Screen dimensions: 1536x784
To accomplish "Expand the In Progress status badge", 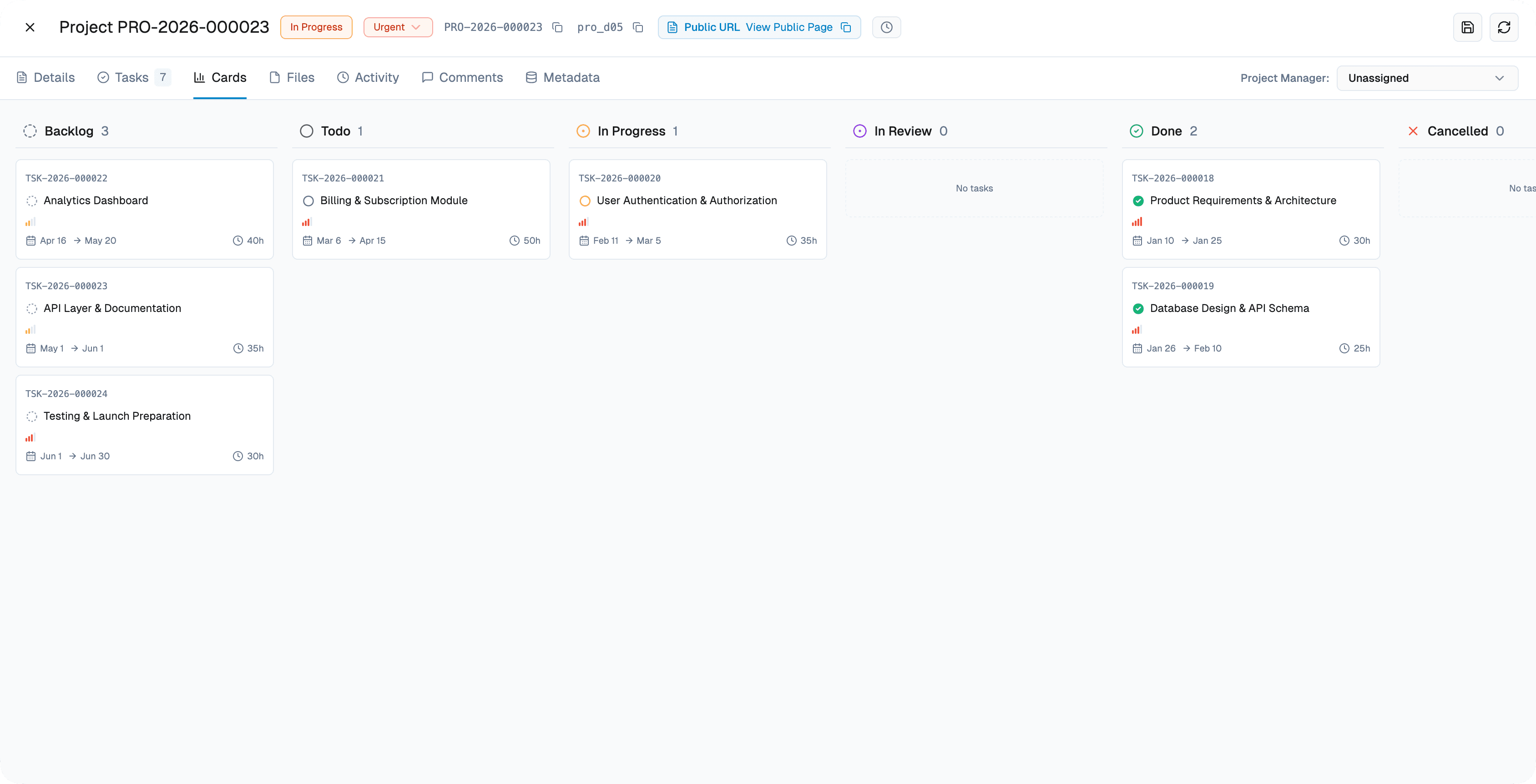I will tap(316, 27).
